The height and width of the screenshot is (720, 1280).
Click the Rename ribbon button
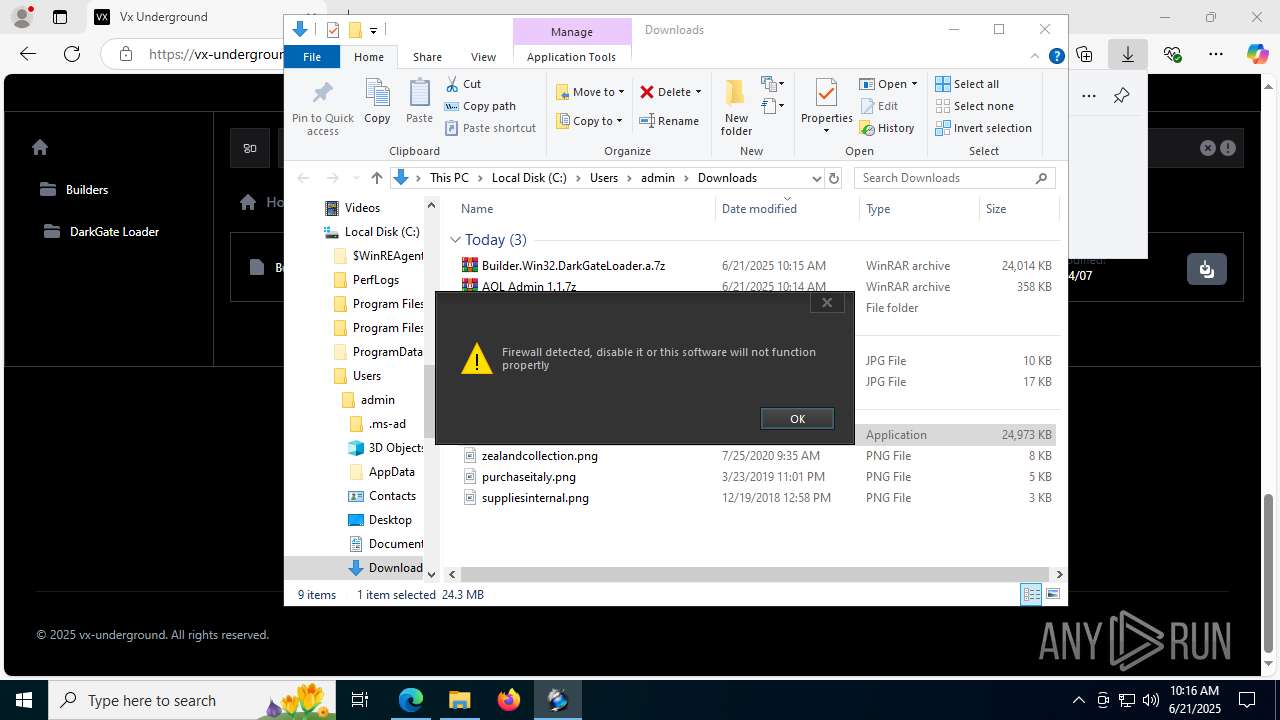click(669, 121)
